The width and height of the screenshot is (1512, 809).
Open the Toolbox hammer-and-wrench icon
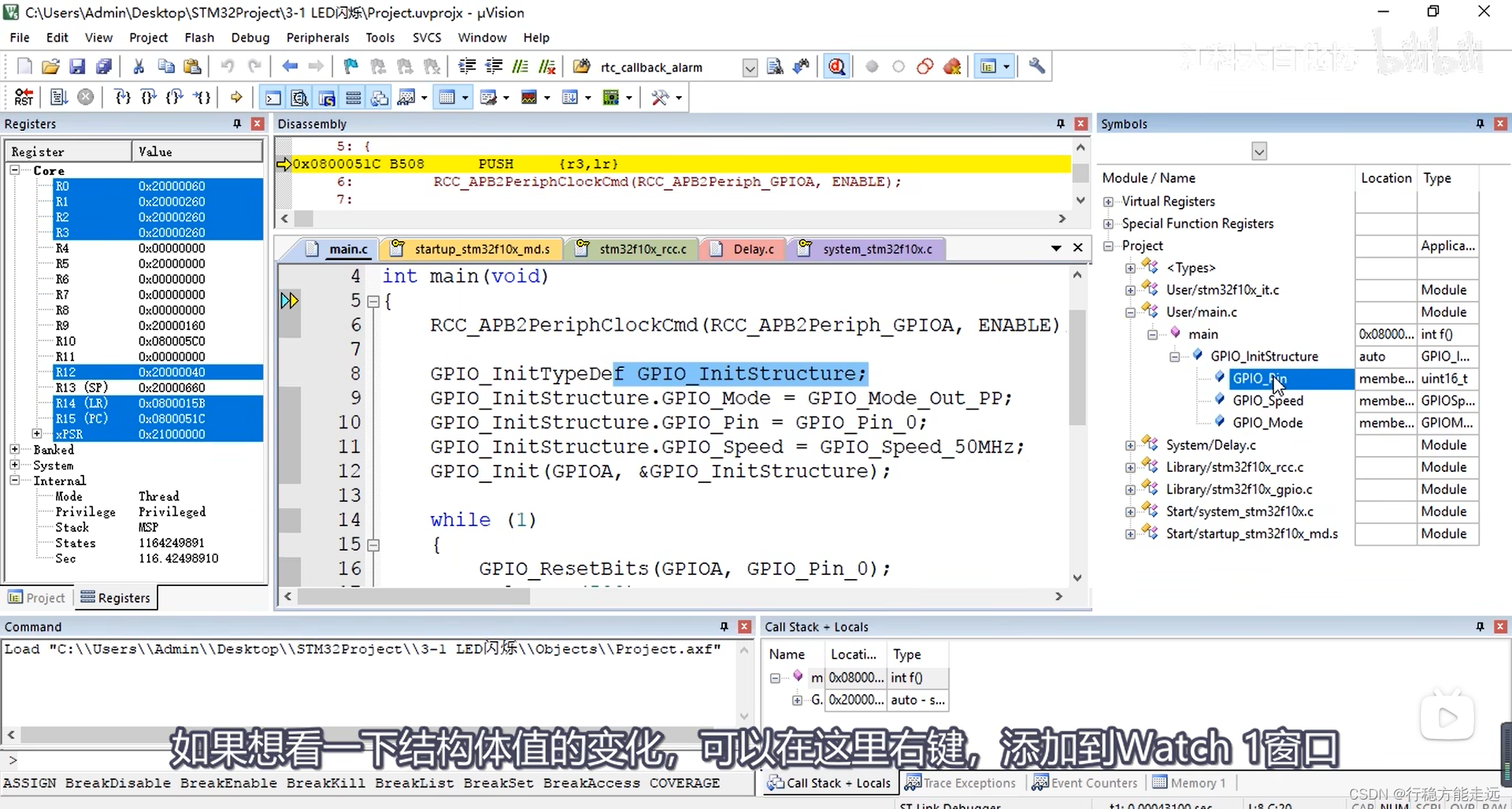pos(660,98)
